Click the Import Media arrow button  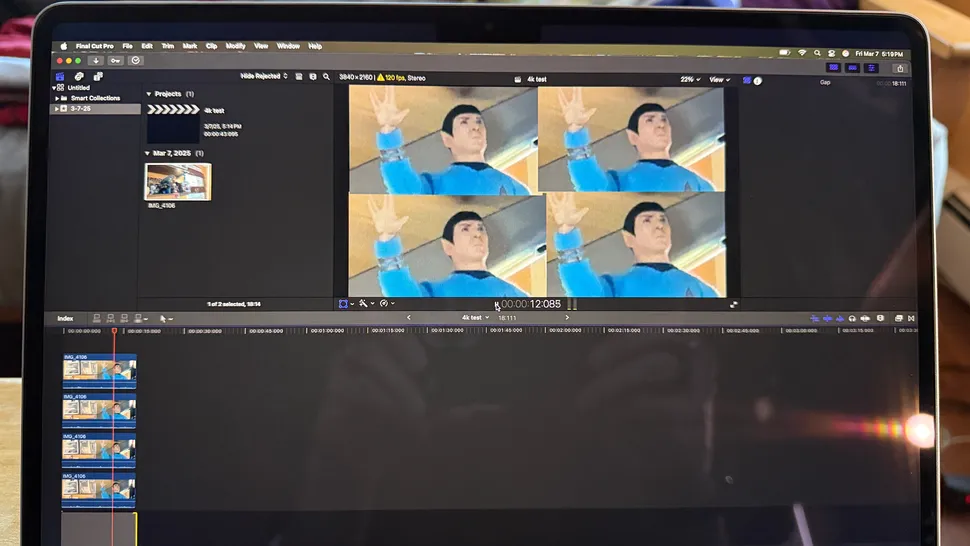[x=96, y=61]
